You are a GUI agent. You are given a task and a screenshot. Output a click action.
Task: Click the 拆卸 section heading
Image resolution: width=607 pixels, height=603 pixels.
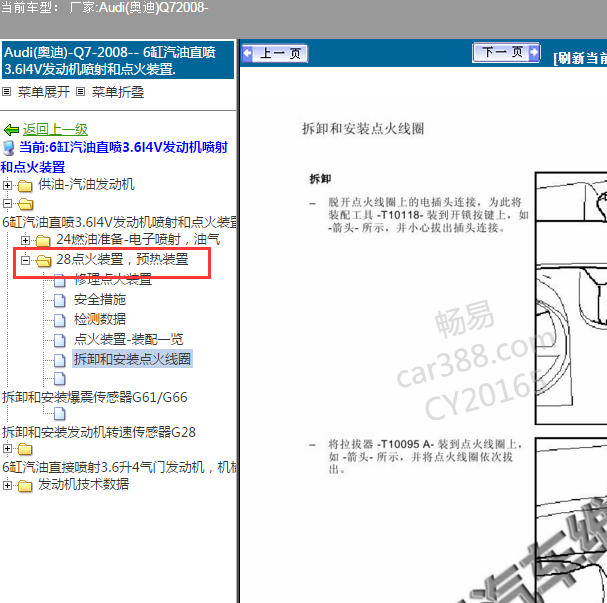[320, 179]
